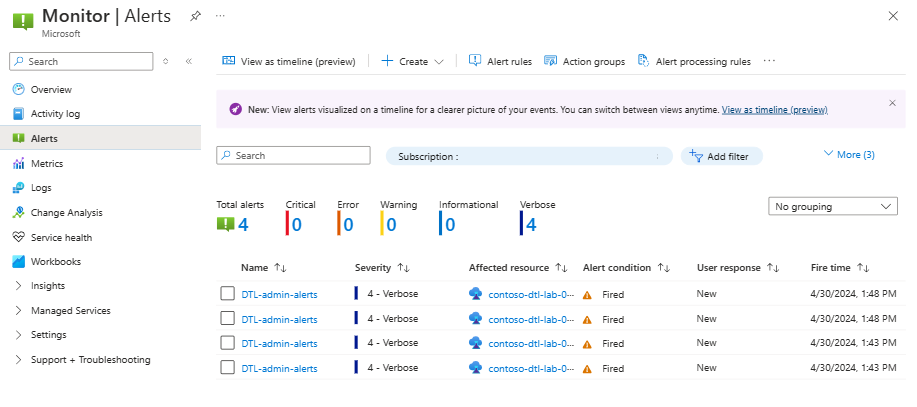Open the header ellipsis more options
This screenshot has height=407, width=917.
[x=220, y=16]
